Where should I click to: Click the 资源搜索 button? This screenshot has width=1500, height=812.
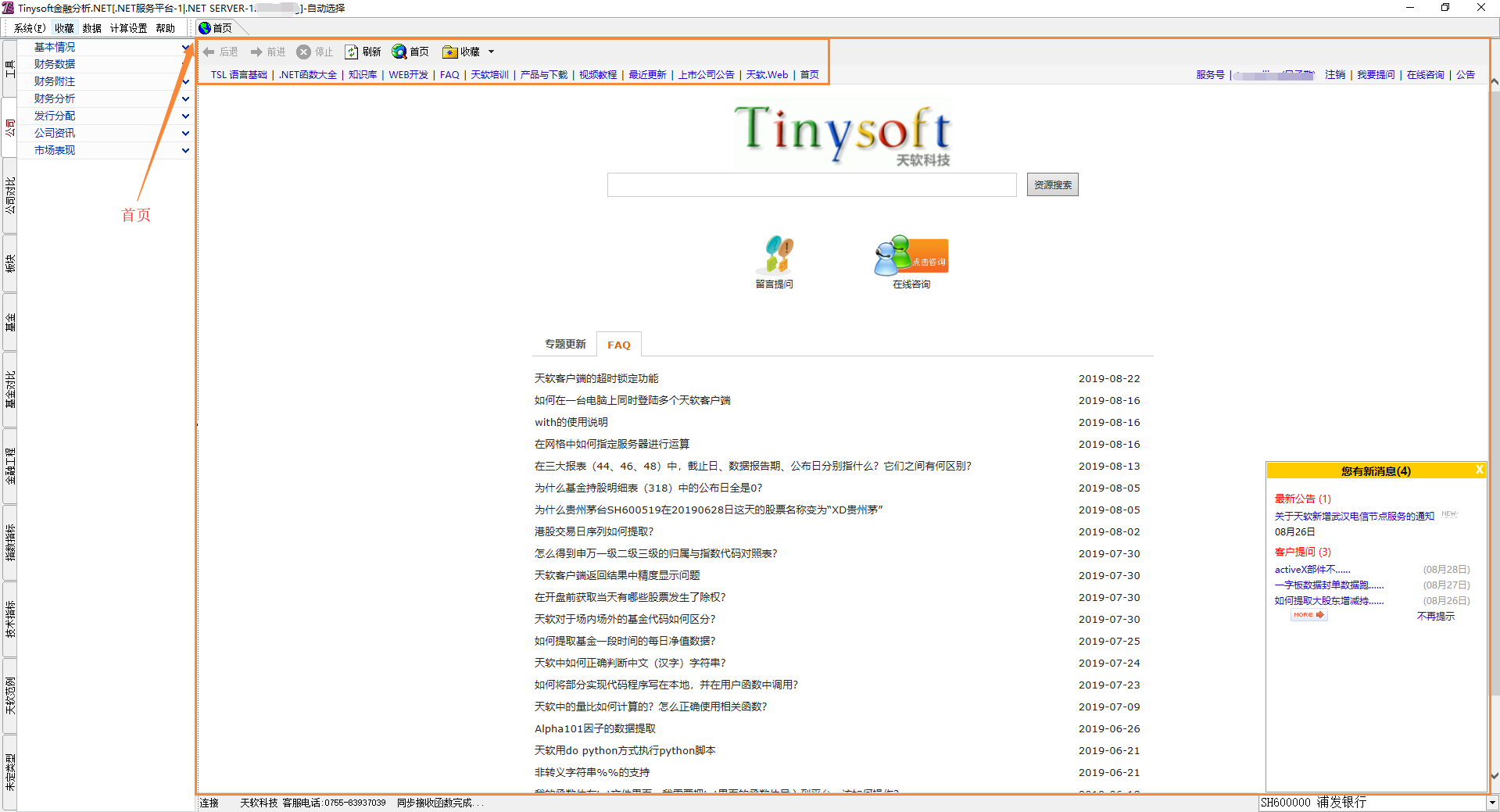1053,185
